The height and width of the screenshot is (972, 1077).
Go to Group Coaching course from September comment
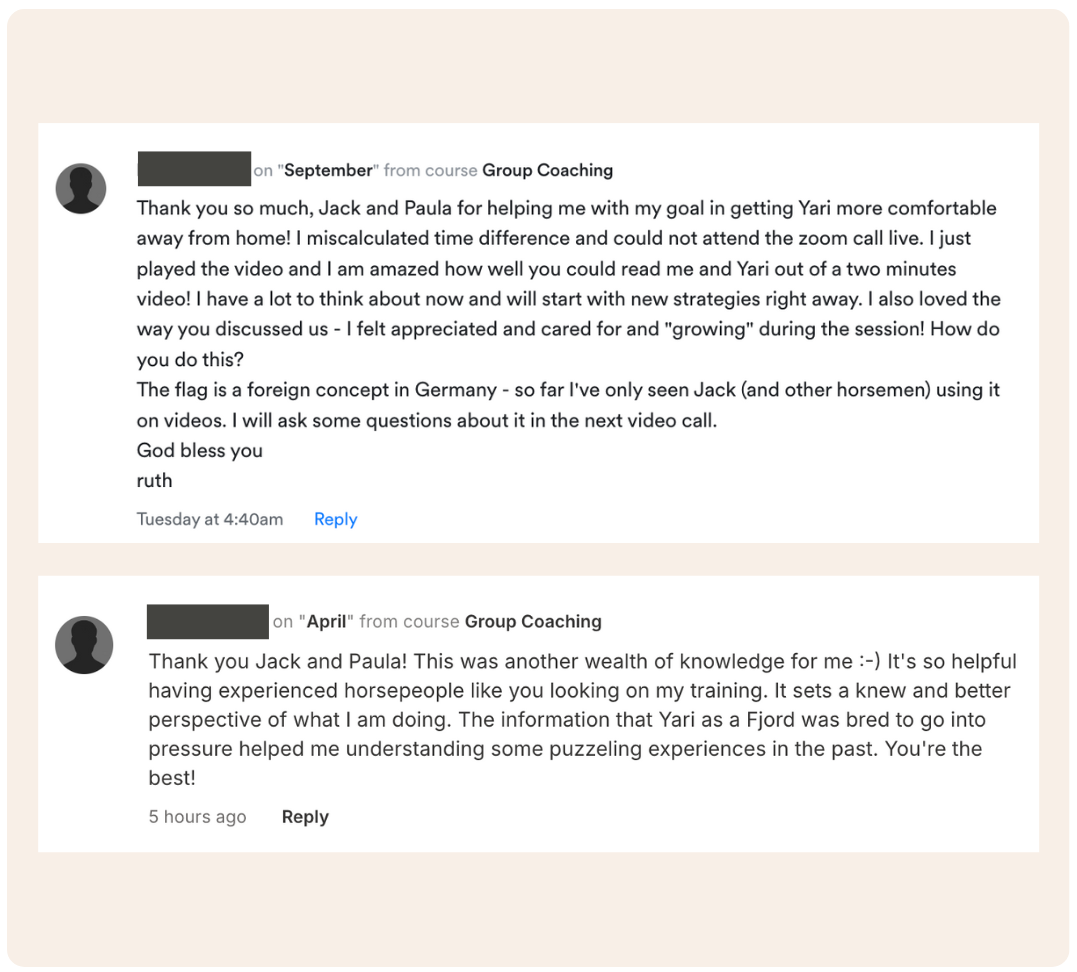point(547,170)
